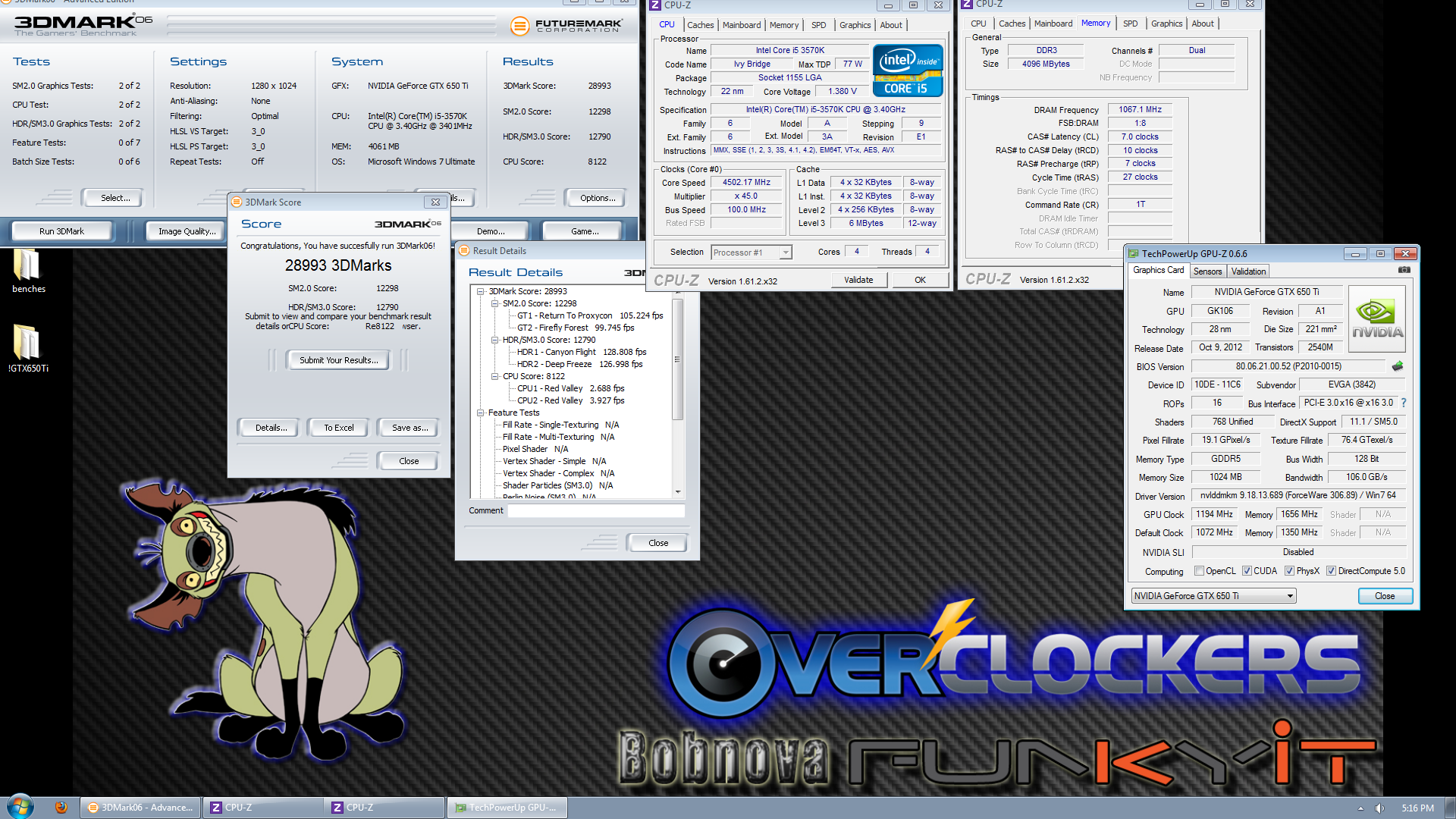Click the GPU-Z BIOS save chip icon

[x=1398, y=366]
